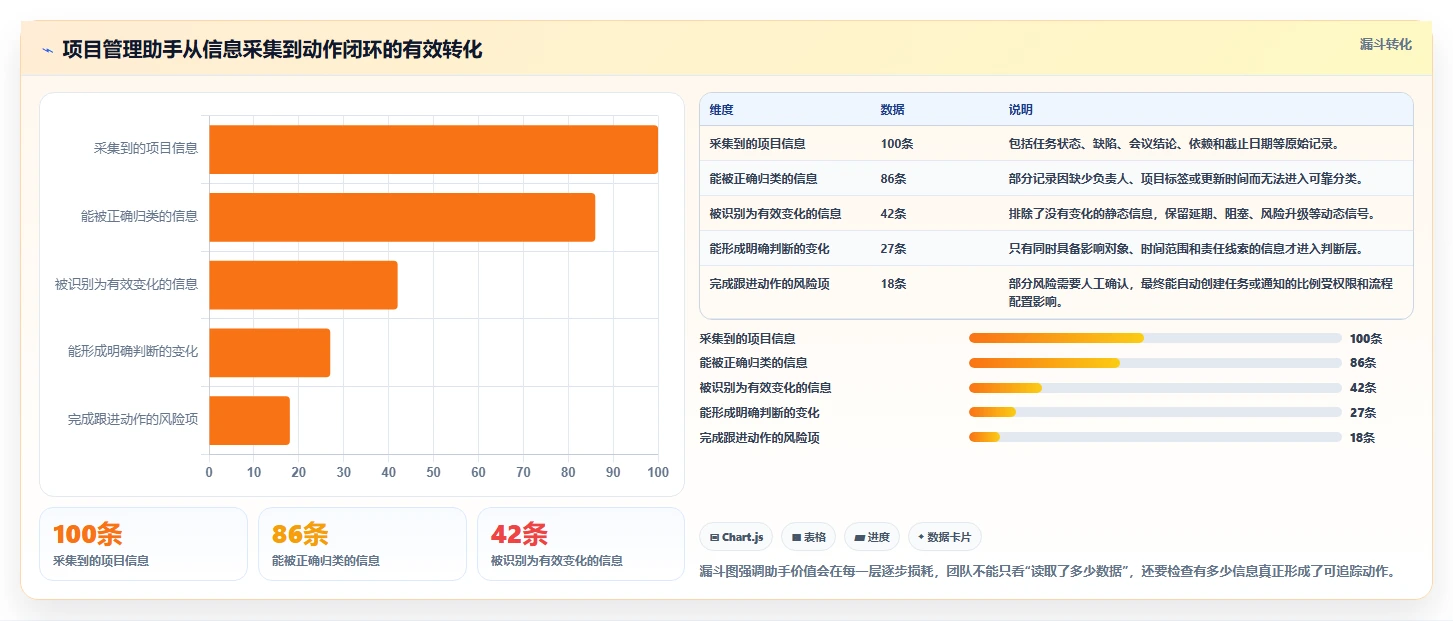Click the progress list label 能形成明确判断的变化
The width and height of the screenshot is (1453, 621).
coord(760,413)
